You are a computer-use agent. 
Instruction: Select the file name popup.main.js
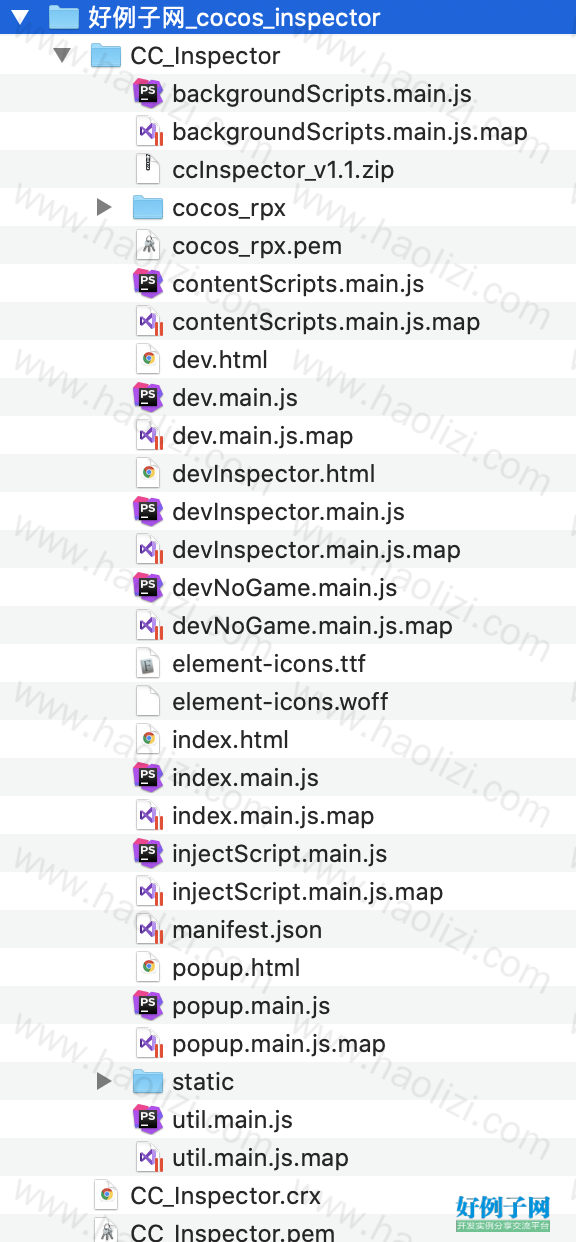pos(251,1006)
